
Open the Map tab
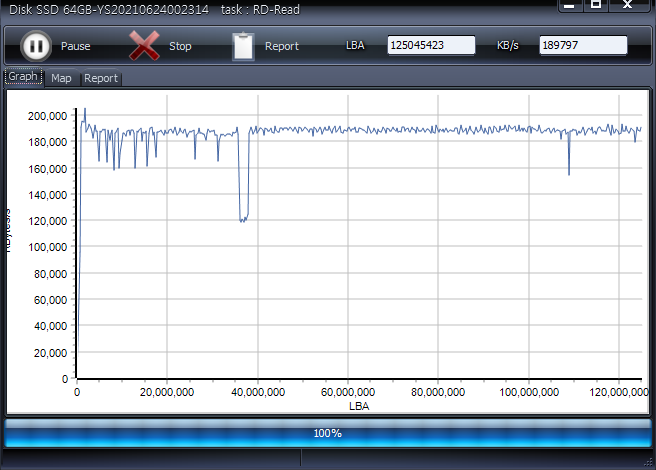coord(61,78)
